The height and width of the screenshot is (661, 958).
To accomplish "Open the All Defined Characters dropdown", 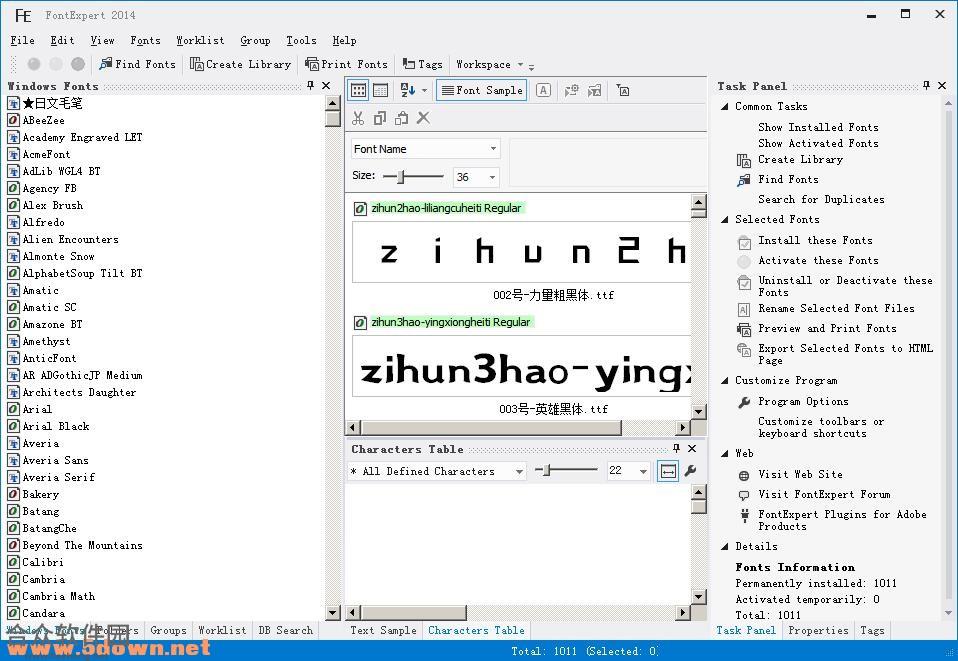I will (x=519, y=471).
